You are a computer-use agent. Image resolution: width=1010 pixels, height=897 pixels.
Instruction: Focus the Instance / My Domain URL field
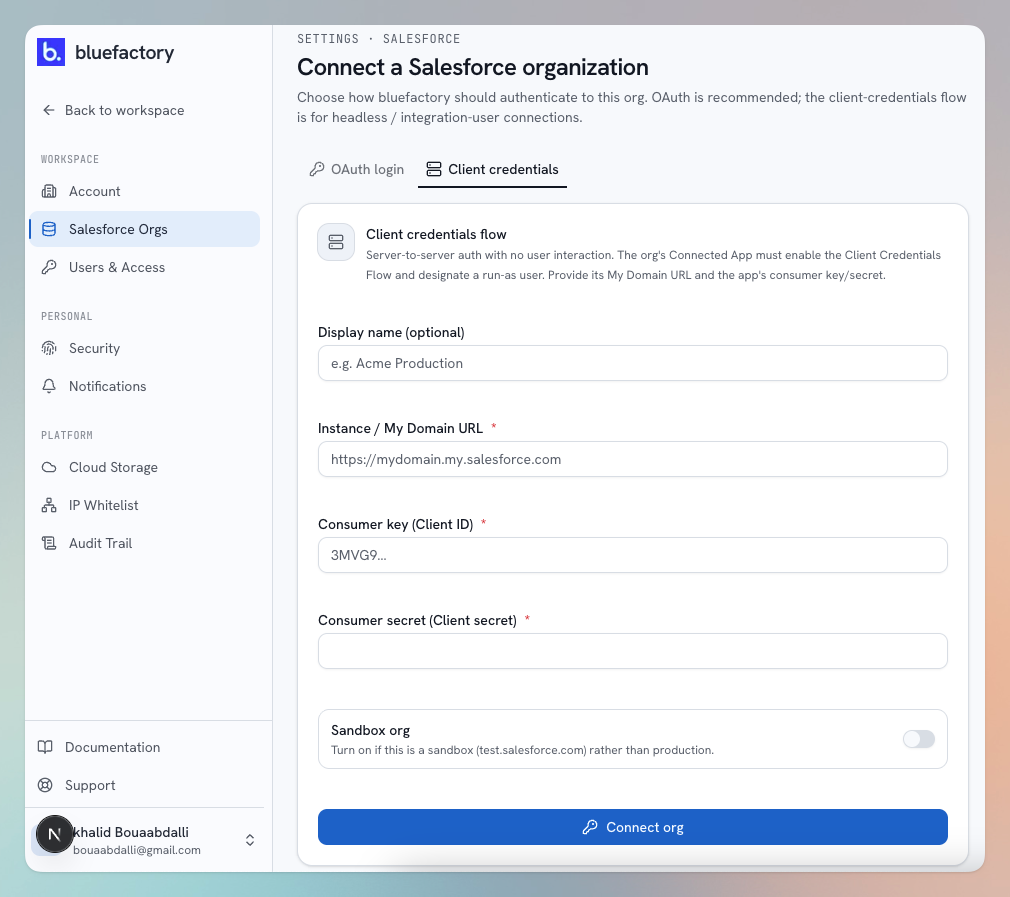633,459
